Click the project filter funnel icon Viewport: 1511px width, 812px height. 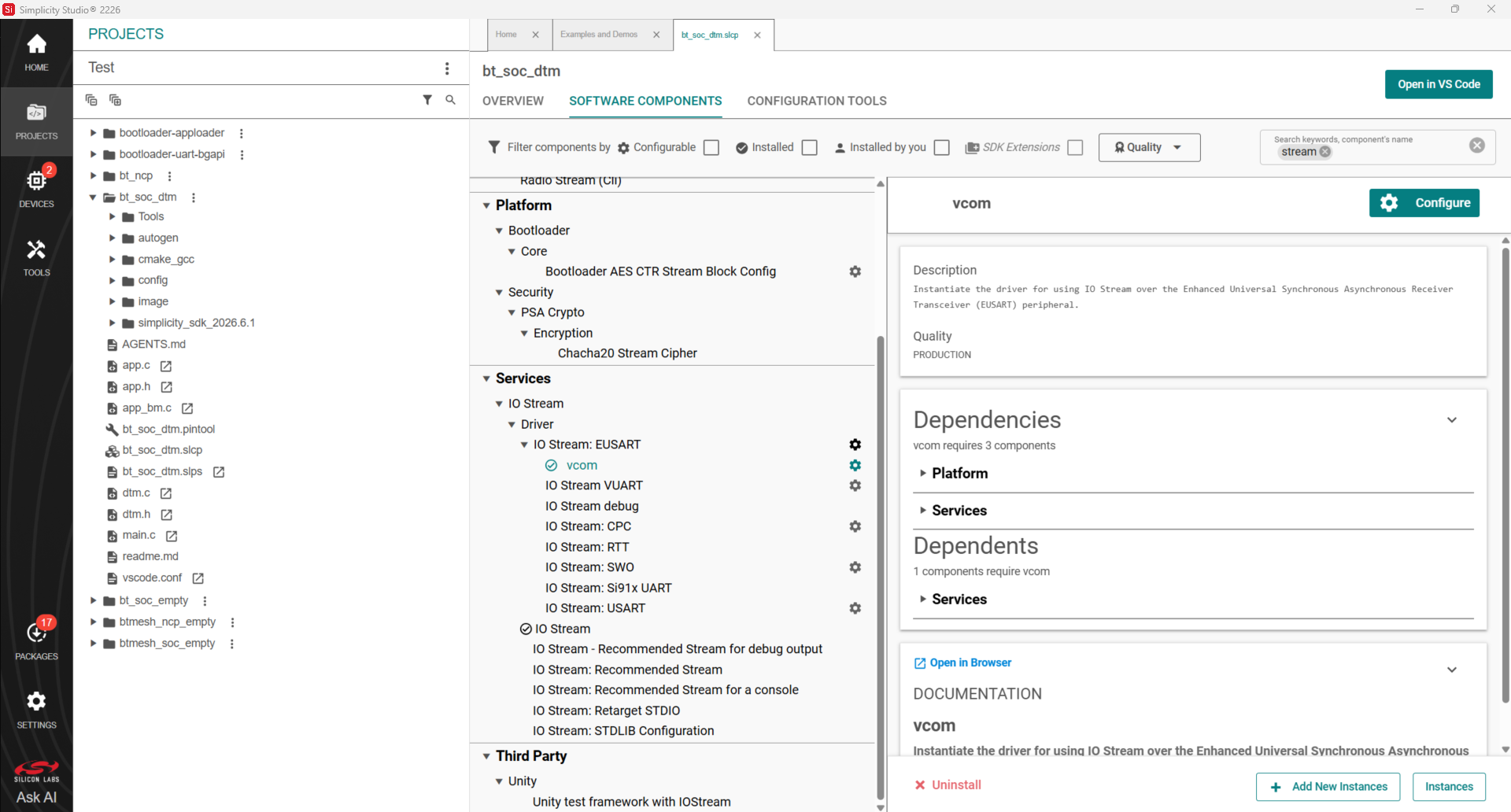point(427,100)
